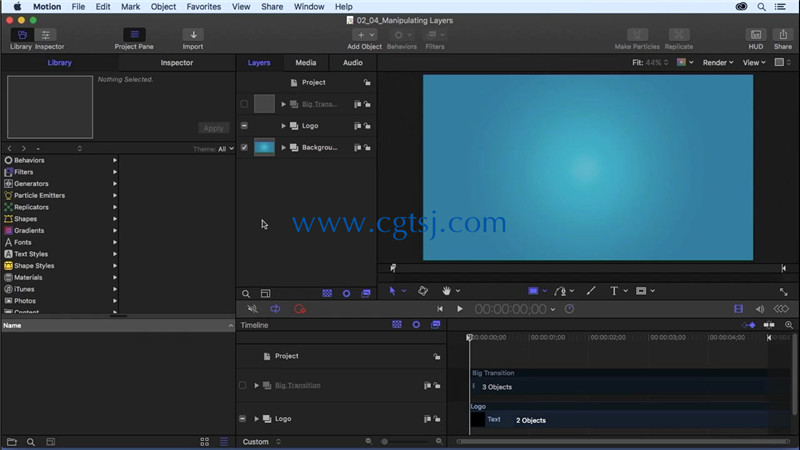
Task: Open the Particle Emitters category
Action: 60,195
